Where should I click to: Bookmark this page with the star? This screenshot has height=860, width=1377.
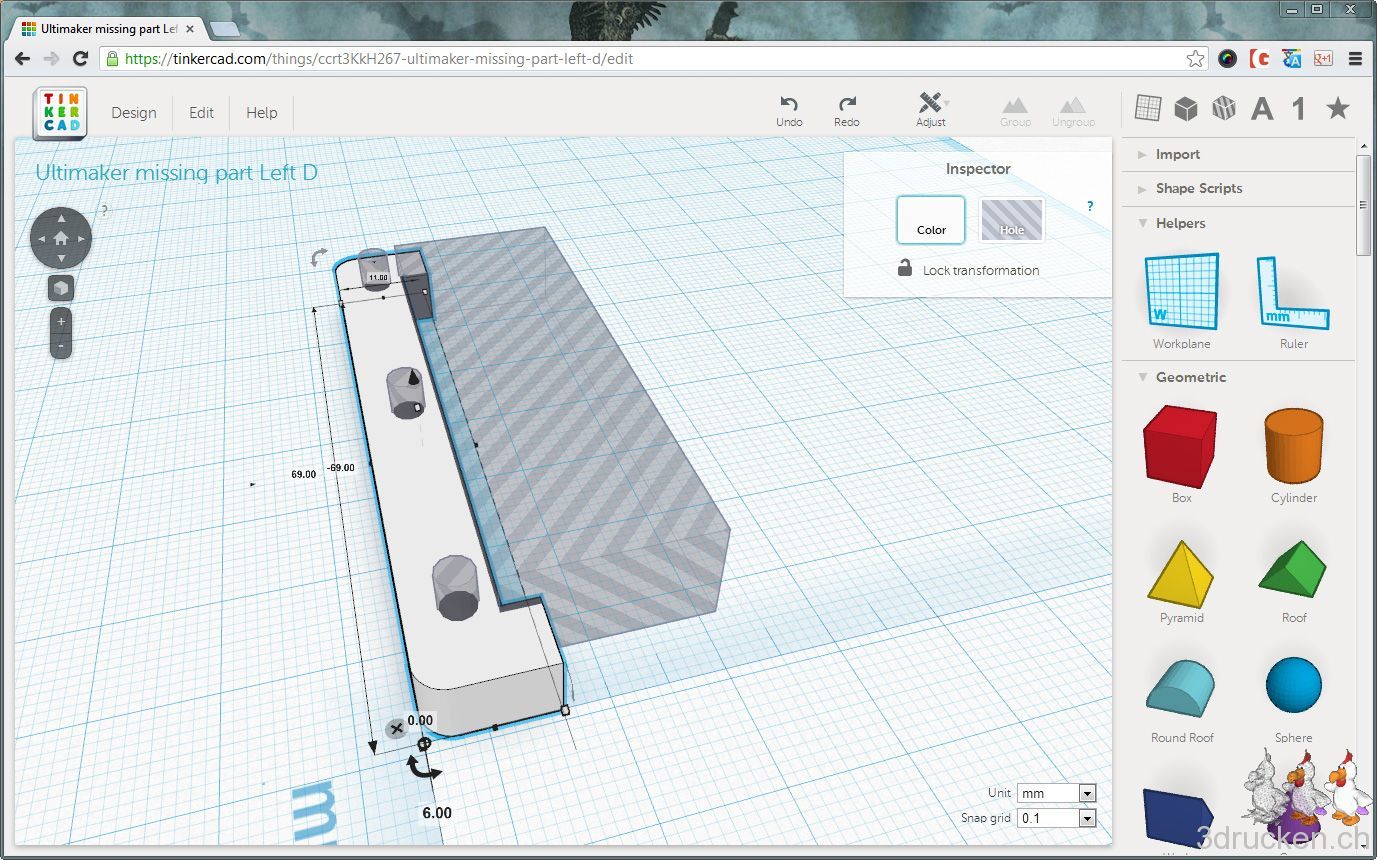pos(1195,59)
